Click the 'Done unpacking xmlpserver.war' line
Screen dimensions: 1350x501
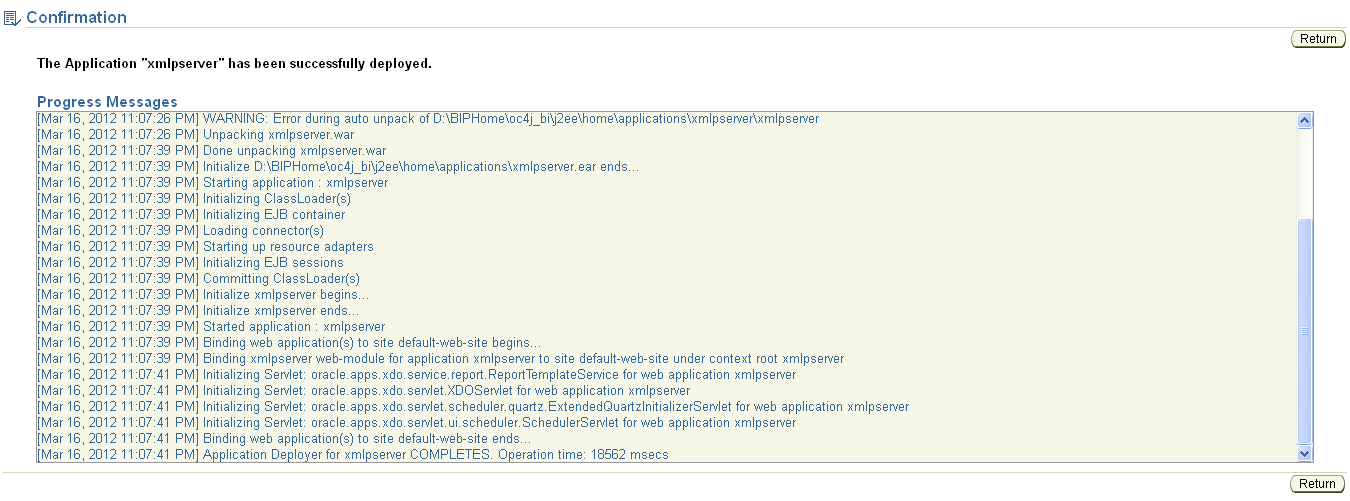(211, 151)
